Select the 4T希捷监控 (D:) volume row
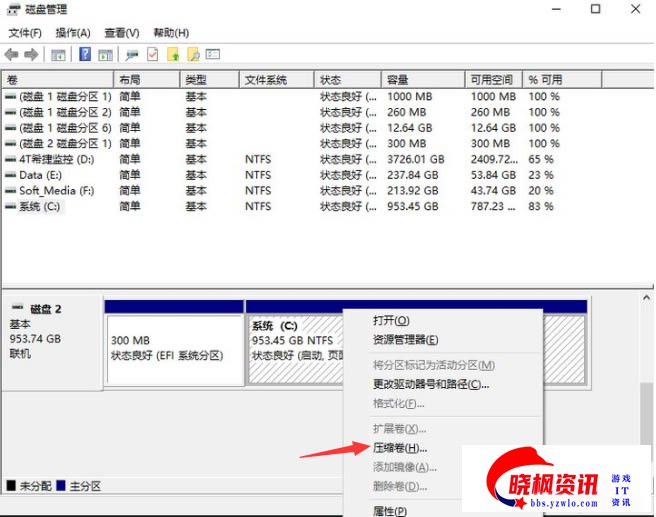The image size is (656, 517). point(55,159)
